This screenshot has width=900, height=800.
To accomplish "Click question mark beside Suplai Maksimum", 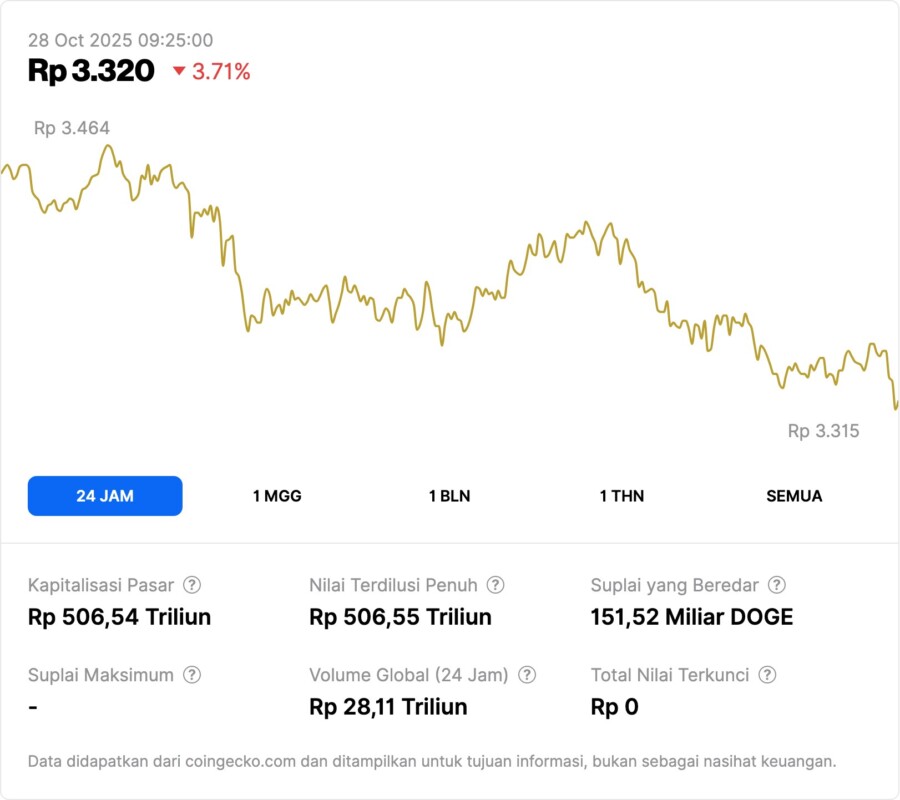I will click(192, 675).
